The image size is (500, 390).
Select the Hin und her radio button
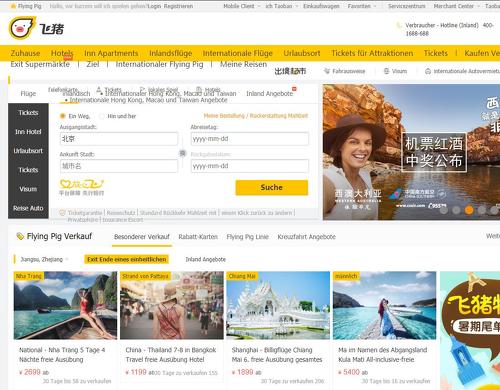102,116
